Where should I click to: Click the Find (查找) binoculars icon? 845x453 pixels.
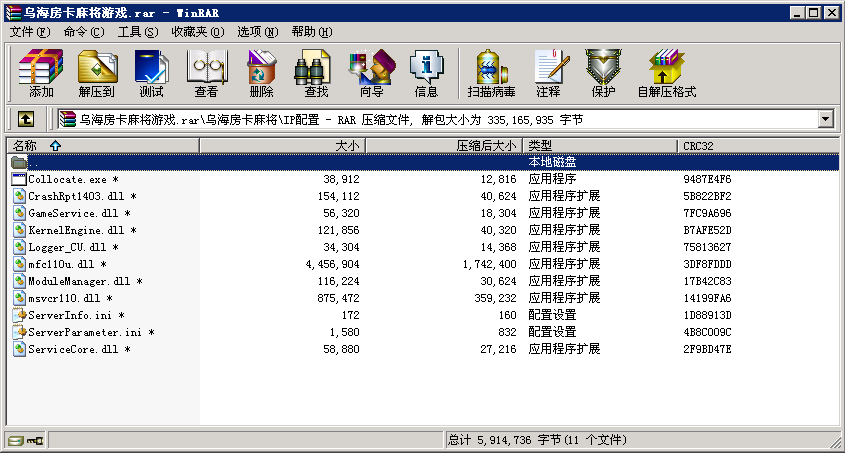(x=316, y=73)
